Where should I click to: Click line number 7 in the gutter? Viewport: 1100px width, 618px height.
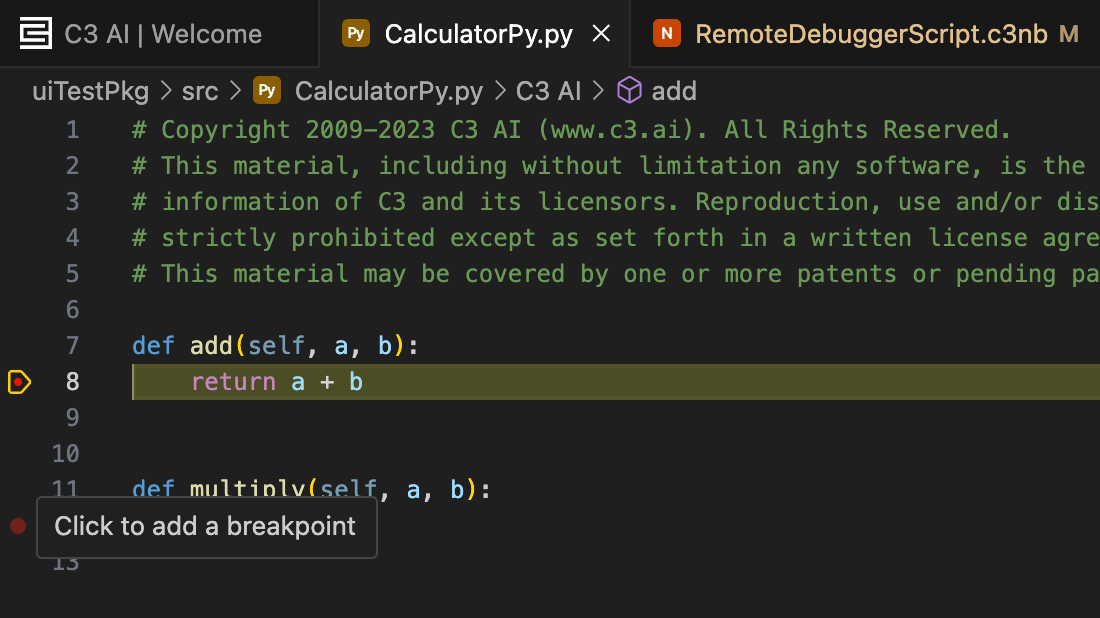point(72,346)
